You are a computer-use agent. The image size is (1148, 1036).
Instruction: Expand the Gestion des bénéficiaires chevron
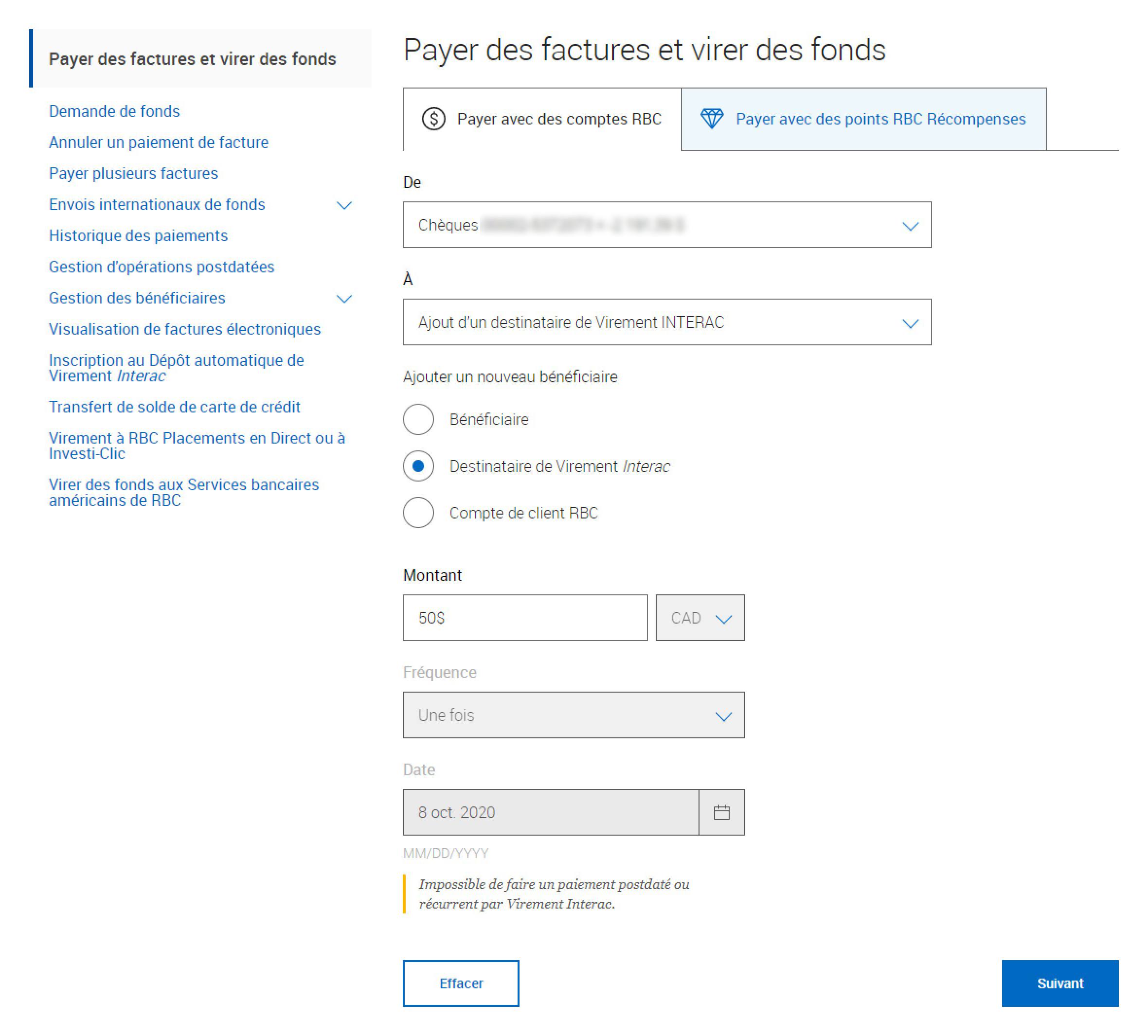point(344,299)
